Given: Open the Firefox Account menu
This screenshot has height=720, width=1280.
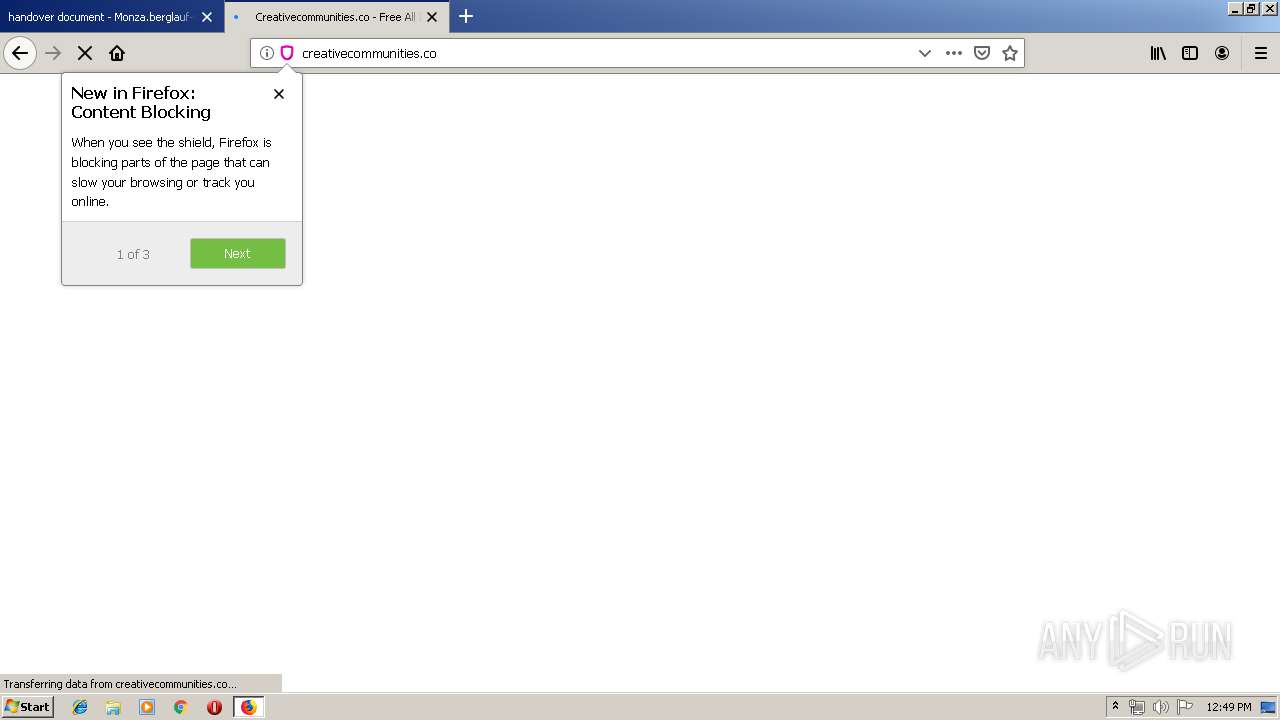Looking at the screenshot, I should pyautogui.click(x=1222, y=53).
